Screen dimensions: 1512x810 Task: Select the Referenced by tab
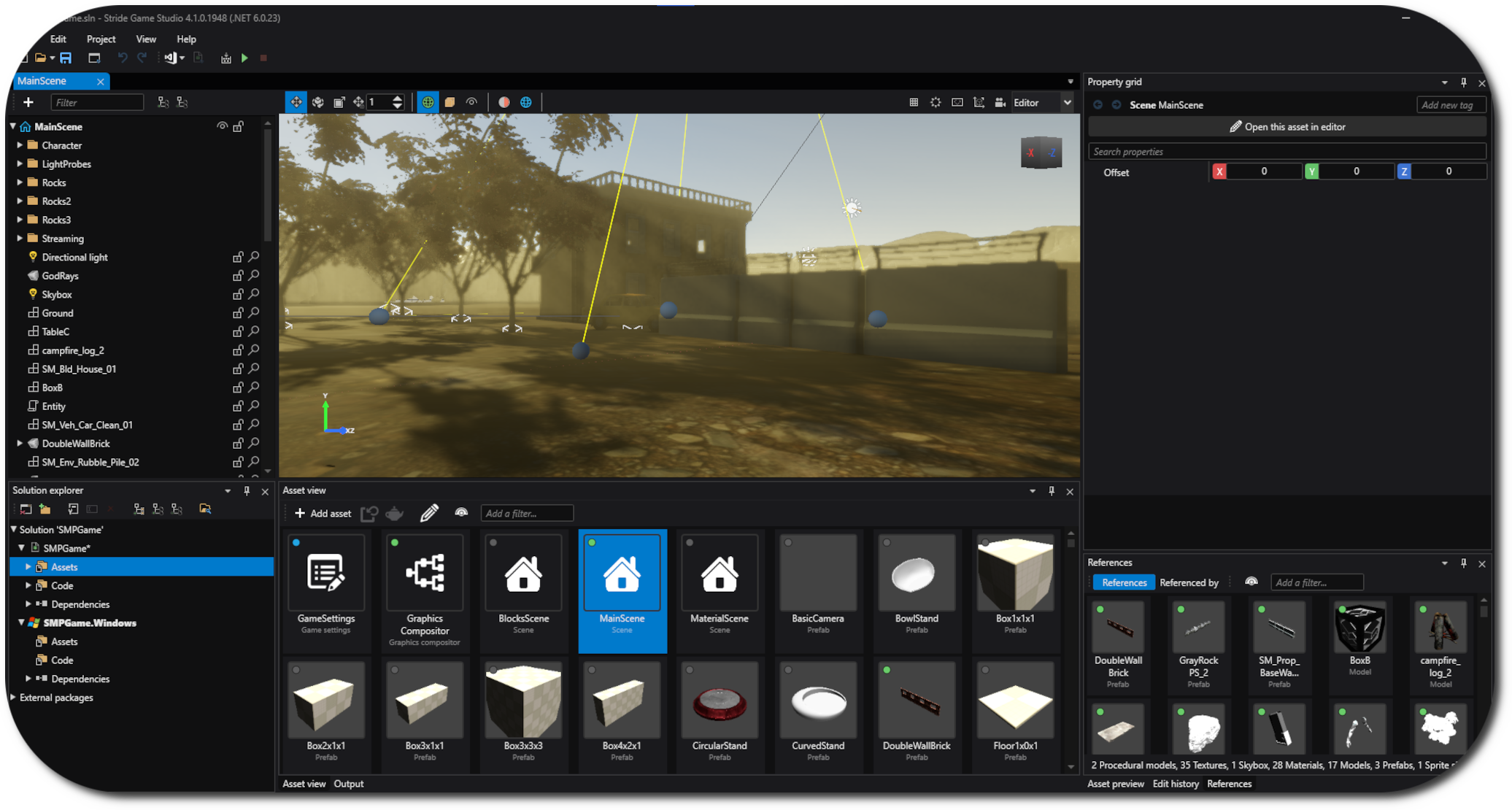point(1189,582)
